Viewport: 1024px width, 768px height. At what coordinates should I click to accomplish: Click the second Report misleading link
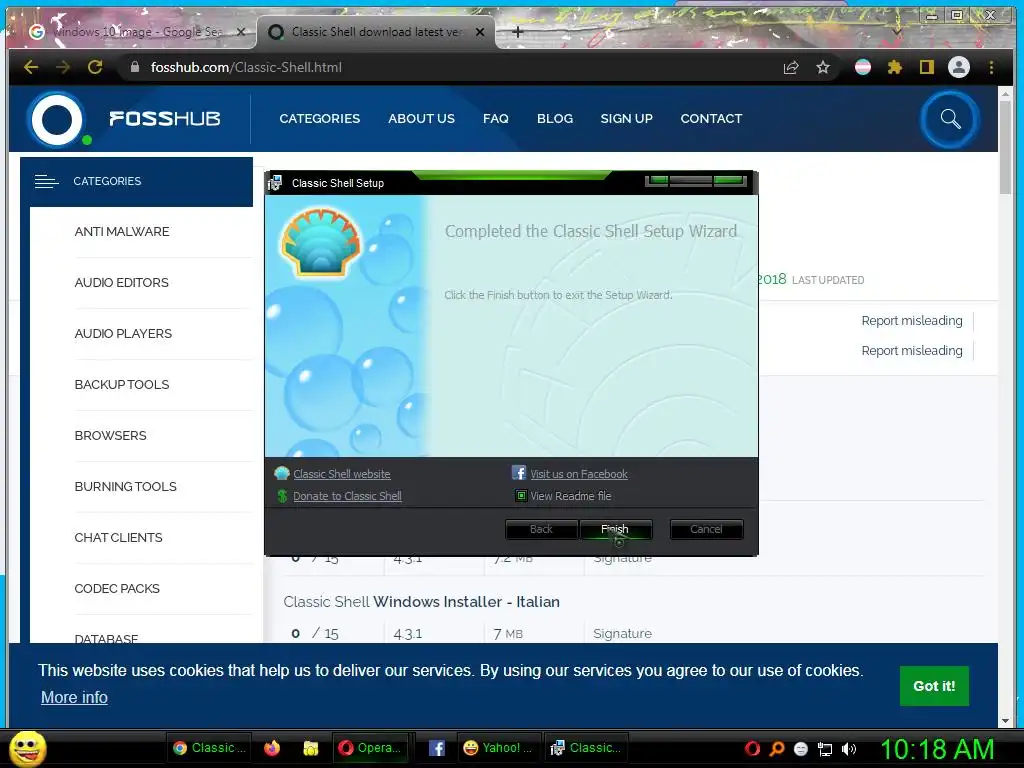(x=912, y=351)
